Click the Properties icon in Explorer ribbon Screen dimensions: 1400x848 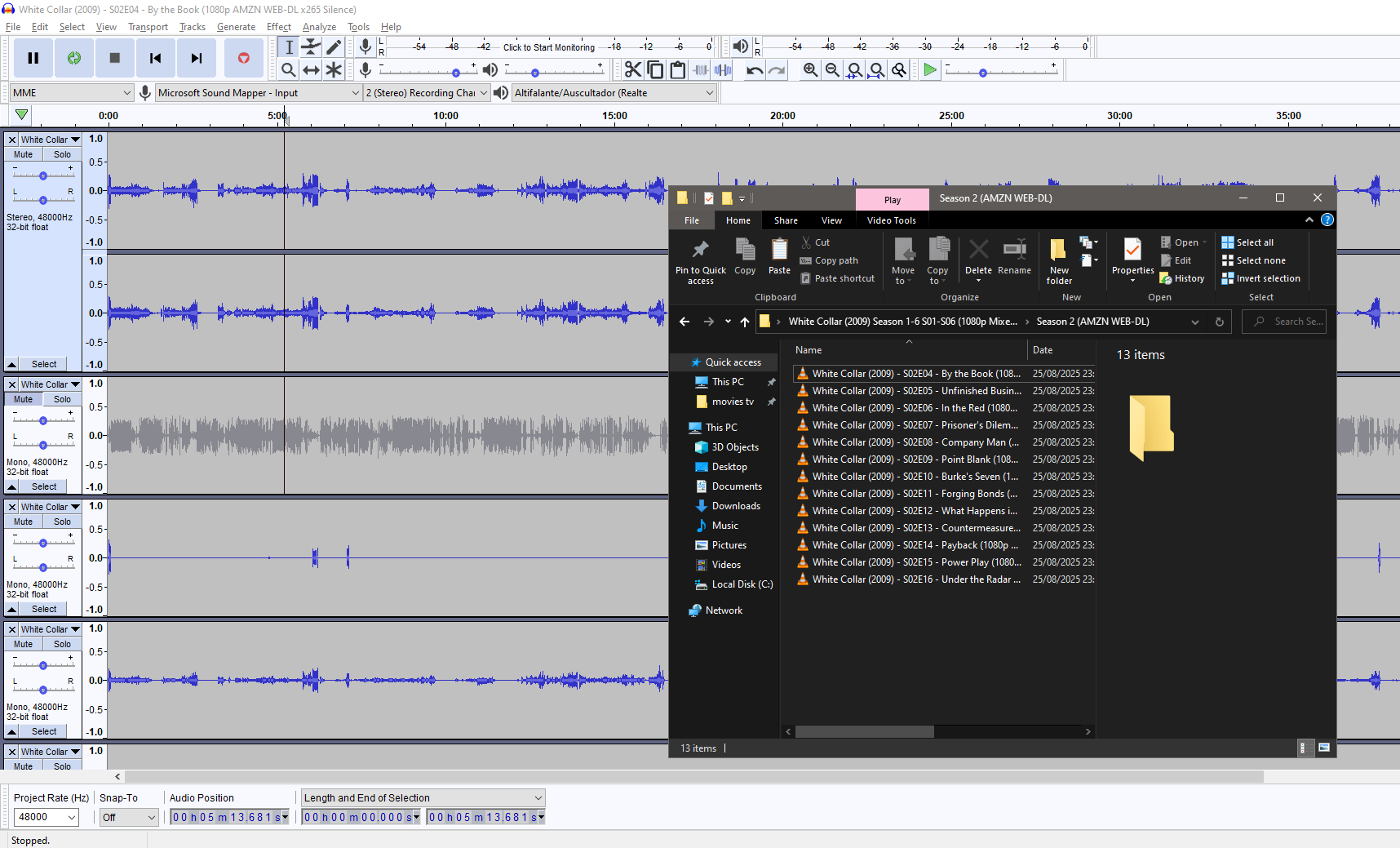1132,260
